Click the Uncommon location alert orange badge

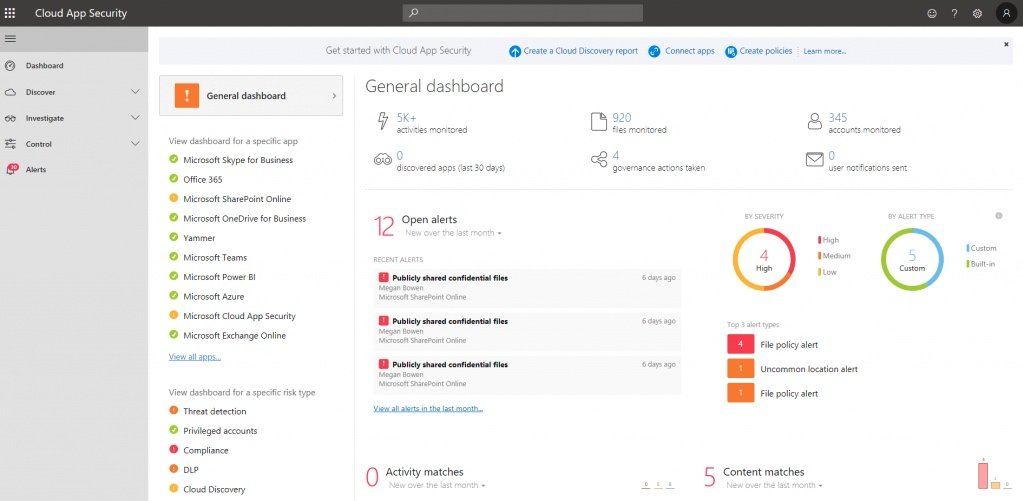click(741, 369)
